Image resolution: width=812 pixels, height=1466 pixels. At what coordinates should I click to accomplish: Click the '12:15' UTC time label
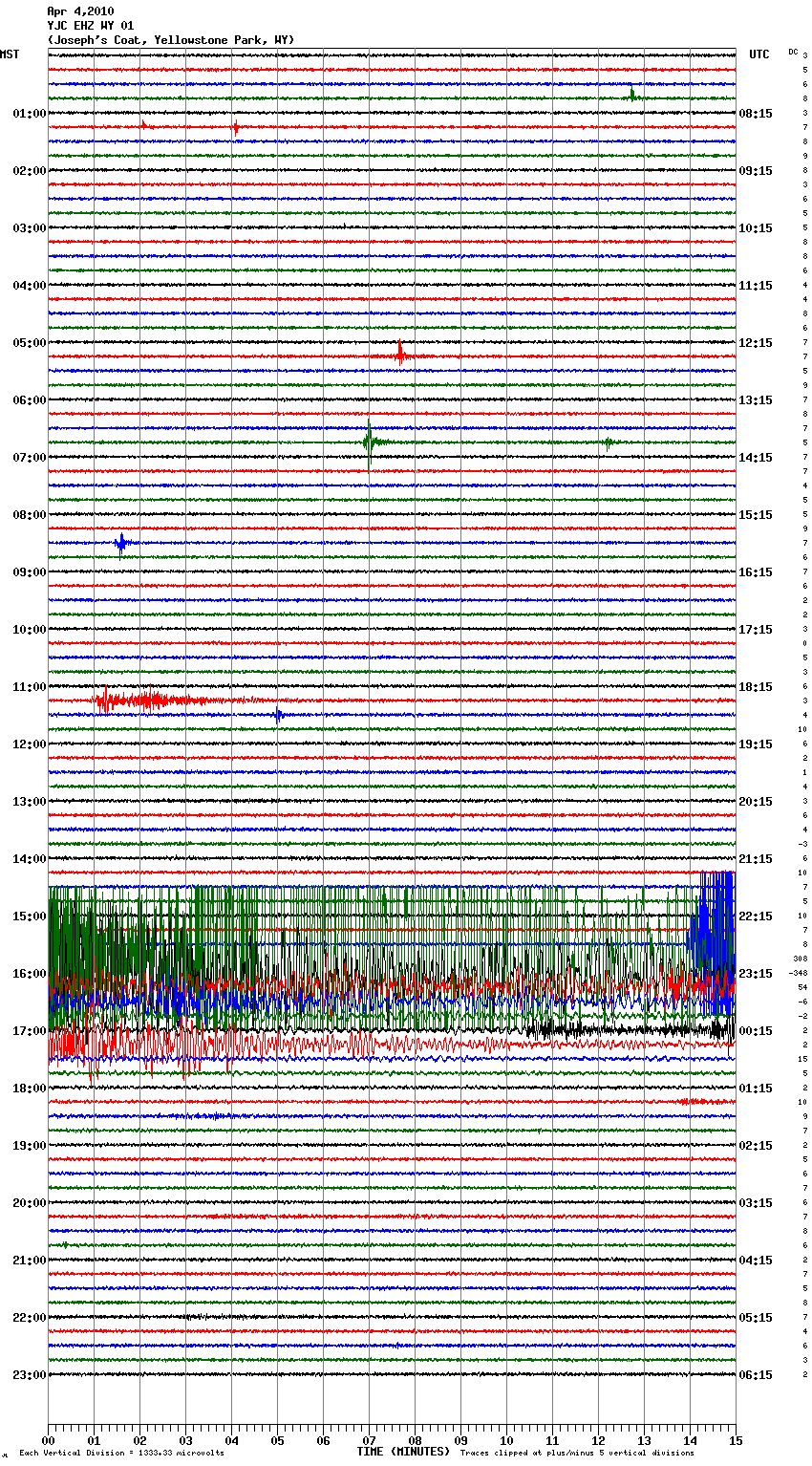pyautogui.click(x=756, y=343)
